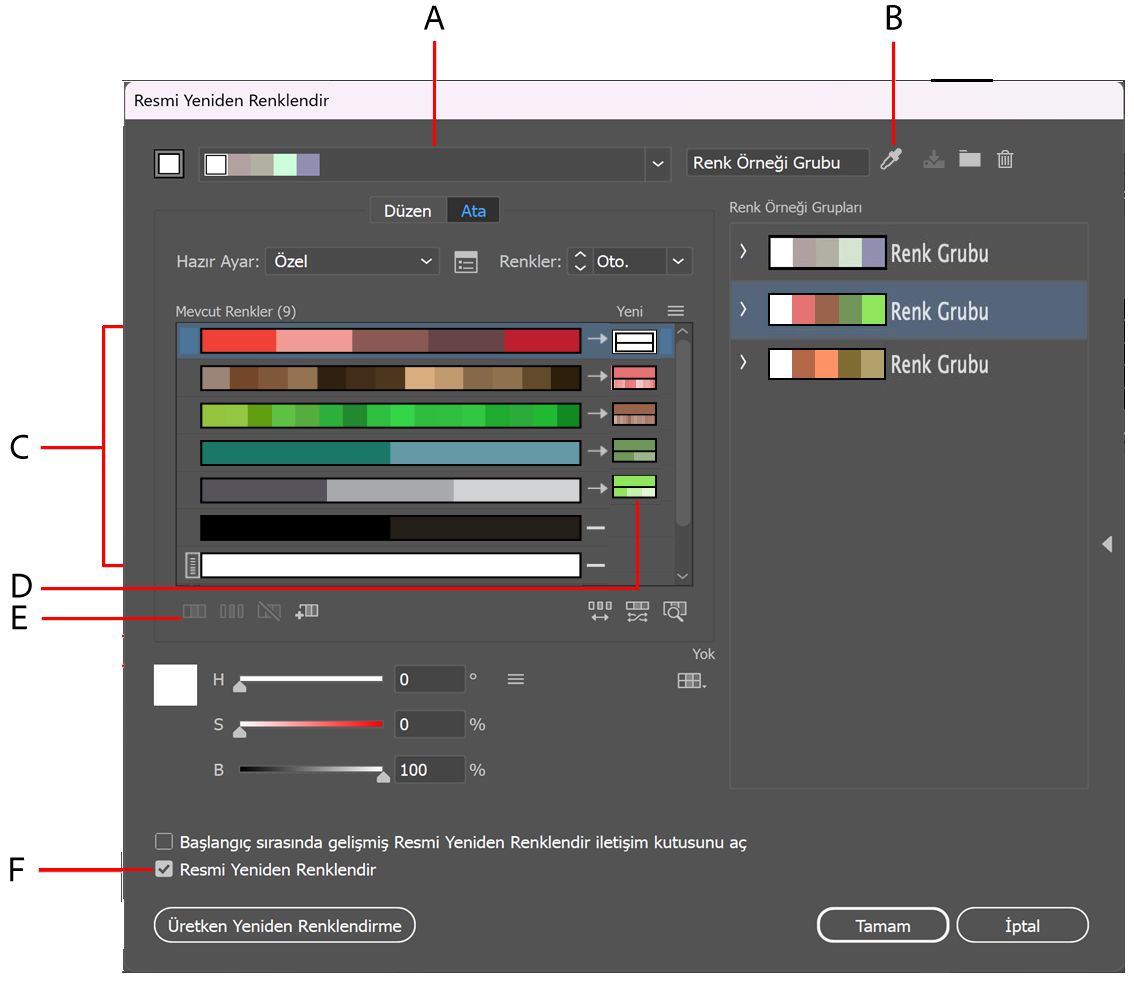The image size is (1134, 985).
Task: Toggle the arrow of the teal color row
Action: (x=597, y=451)
